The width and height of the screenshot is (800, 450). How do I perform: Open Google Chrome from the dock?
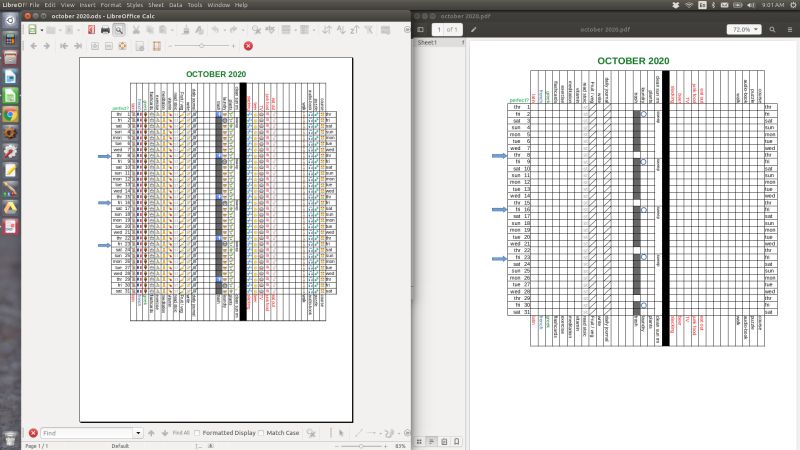pyautogui.click(x=10, y=115)
